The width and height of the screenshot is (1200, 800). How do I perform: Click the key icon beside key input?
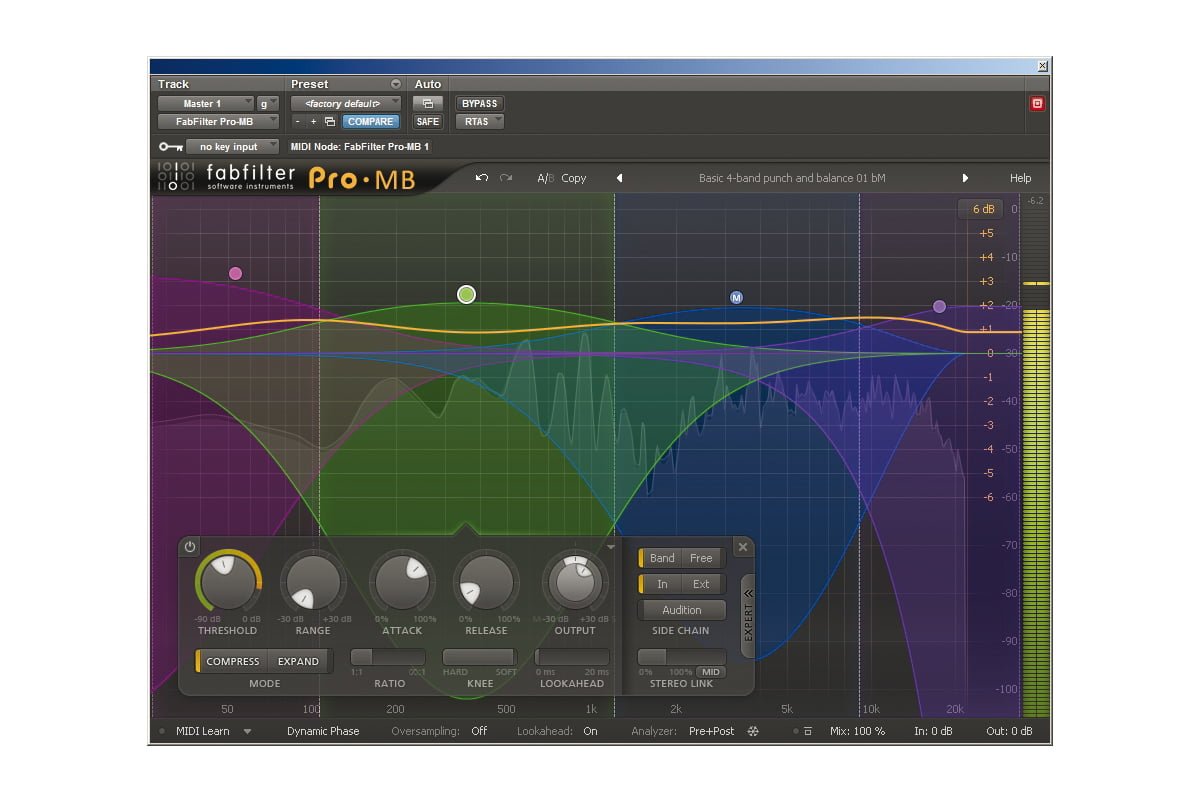pyautogui.click(x=170, y=147)
